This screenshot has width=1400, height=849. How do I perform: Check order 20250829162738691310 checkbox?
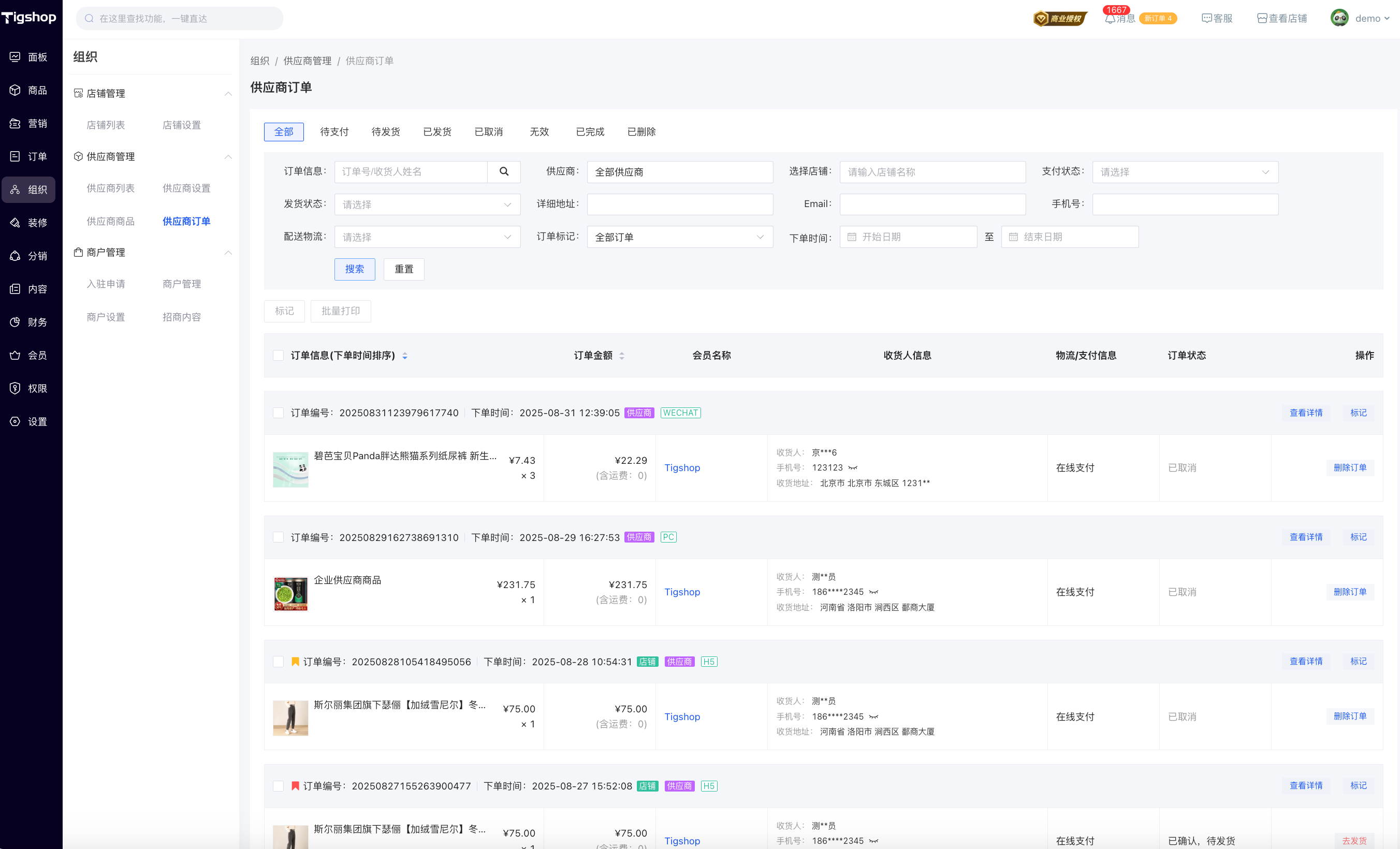[x=279, y=537]
